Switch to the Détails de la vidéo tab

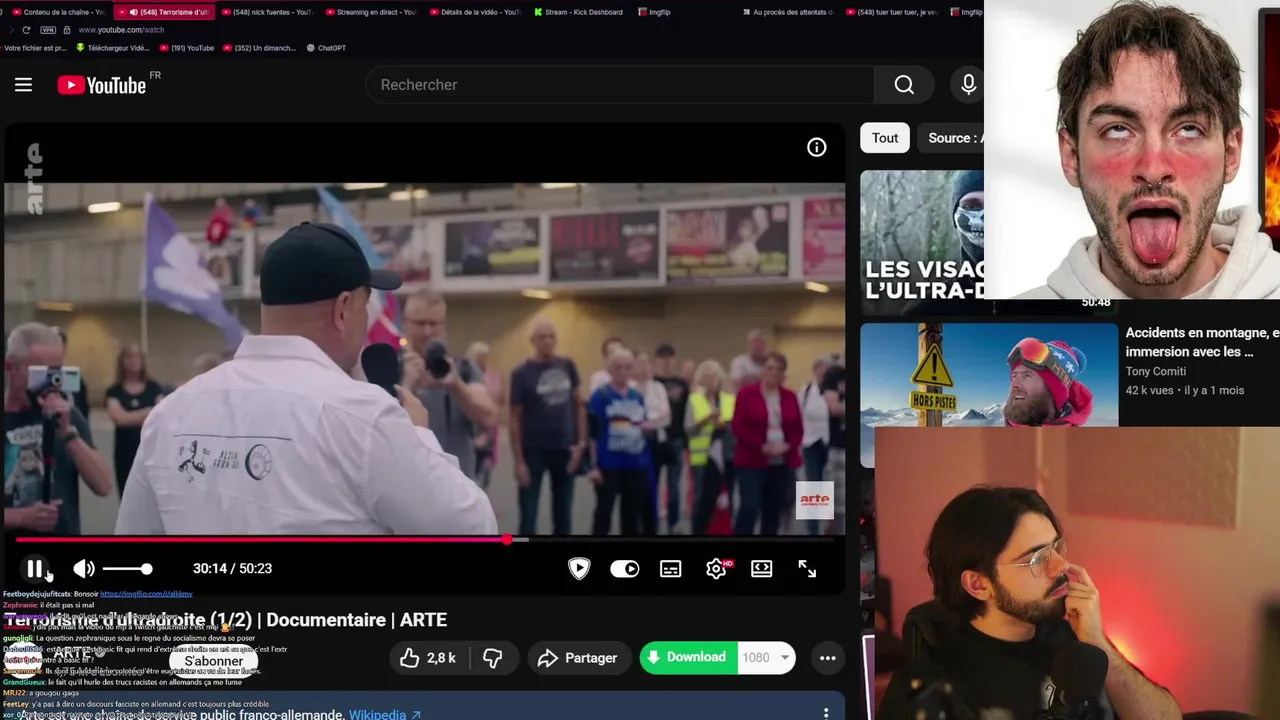coord(475,12)
